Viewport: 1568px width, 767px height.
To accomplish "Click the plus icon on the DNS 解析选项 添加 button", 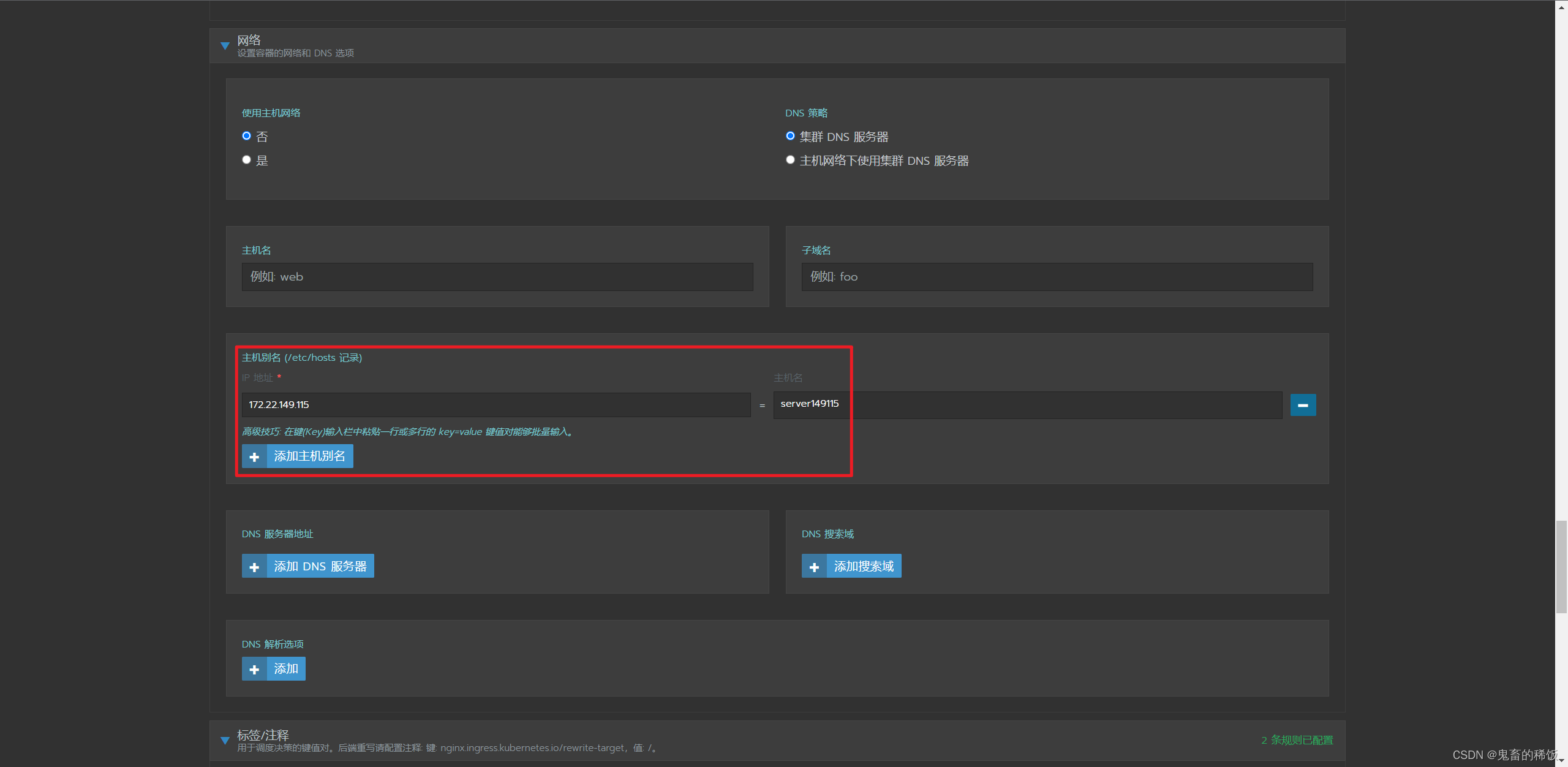I will coord(254,668).
